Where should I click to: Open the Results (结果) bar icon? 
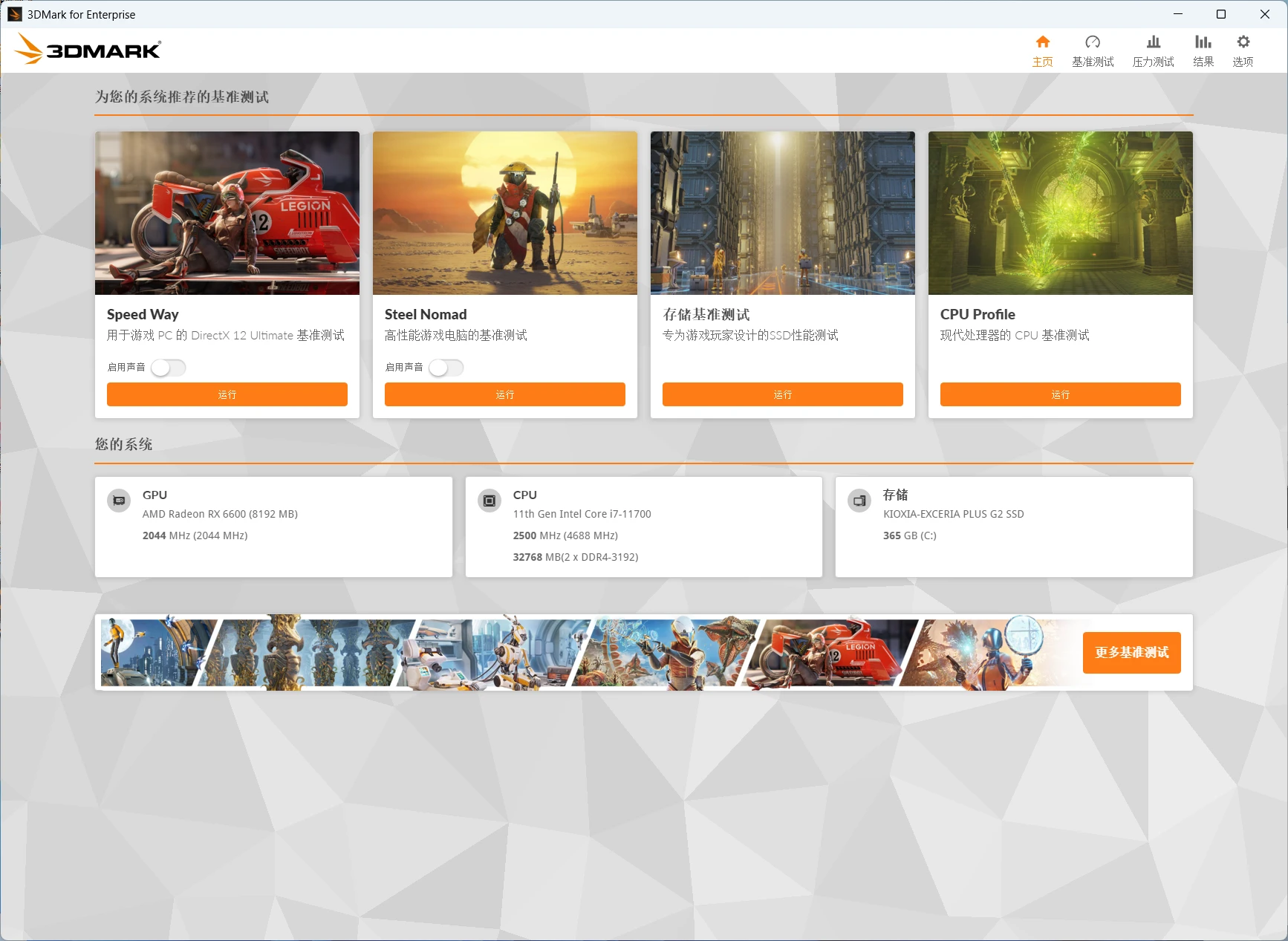coord(1203,42)
